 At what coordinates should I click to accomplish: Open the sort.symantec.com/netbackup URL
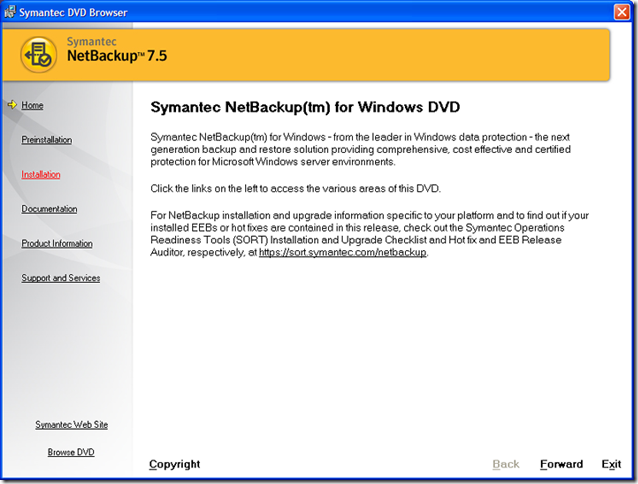click(343, 252)
